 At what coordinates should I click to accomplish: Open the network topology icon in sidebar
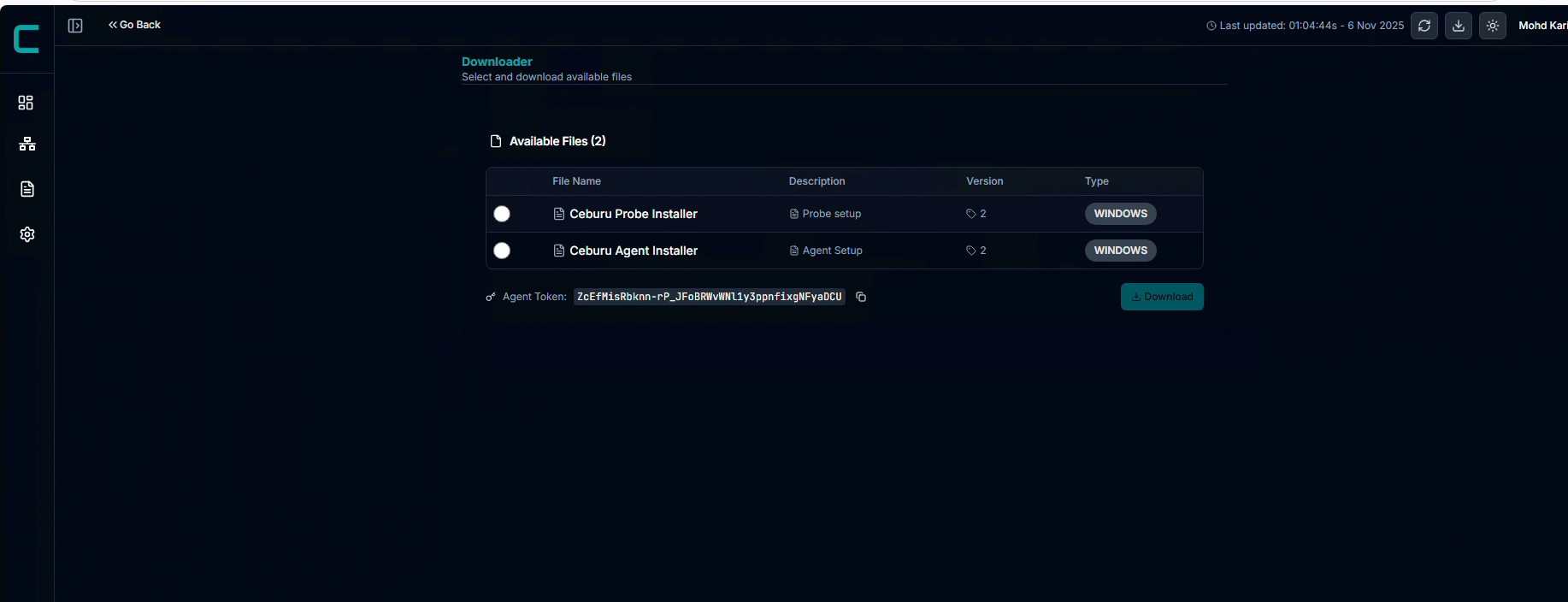[27, 144]
